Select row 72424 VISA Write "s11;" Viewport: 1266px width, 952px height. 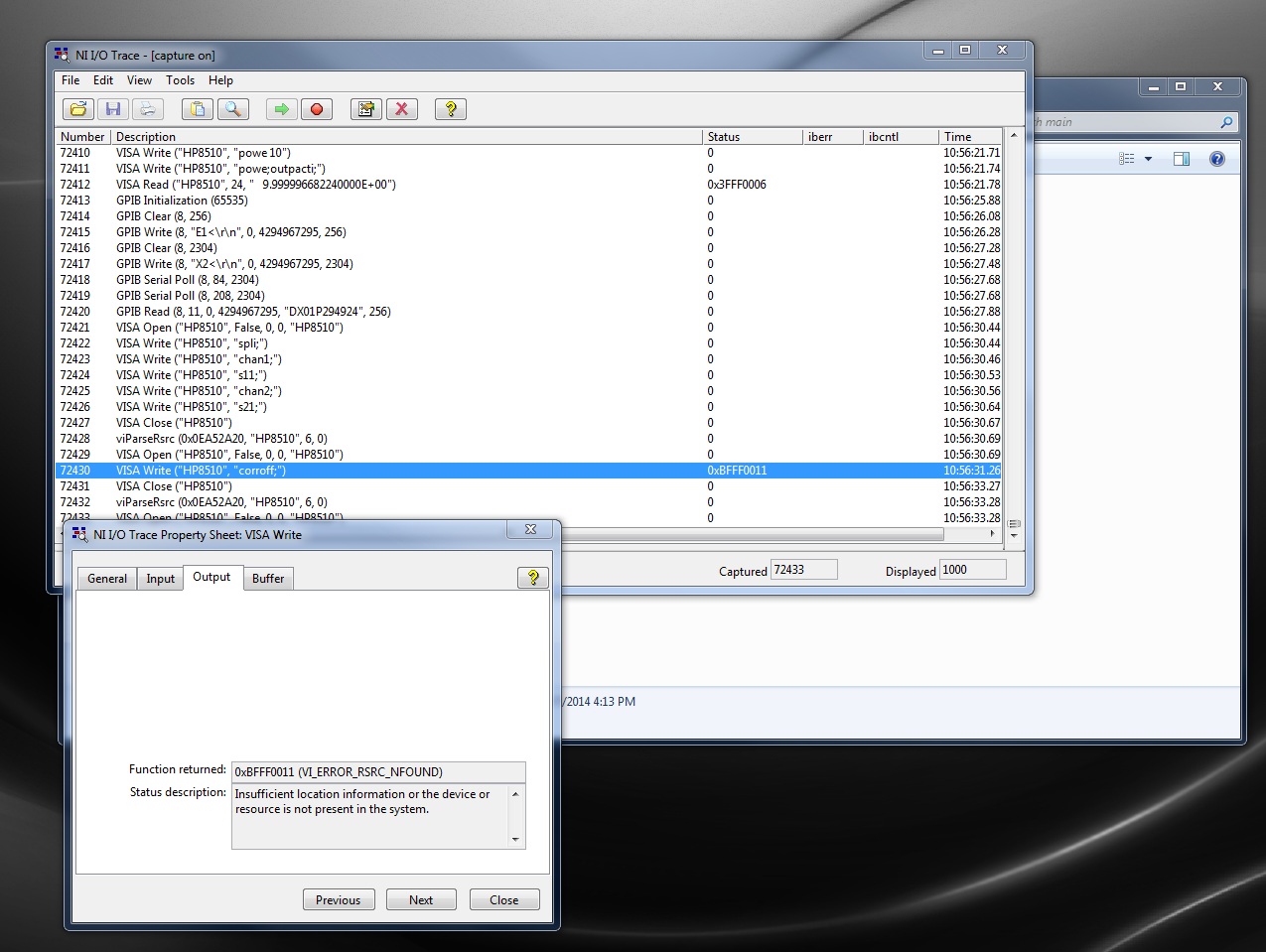(528, 375)
